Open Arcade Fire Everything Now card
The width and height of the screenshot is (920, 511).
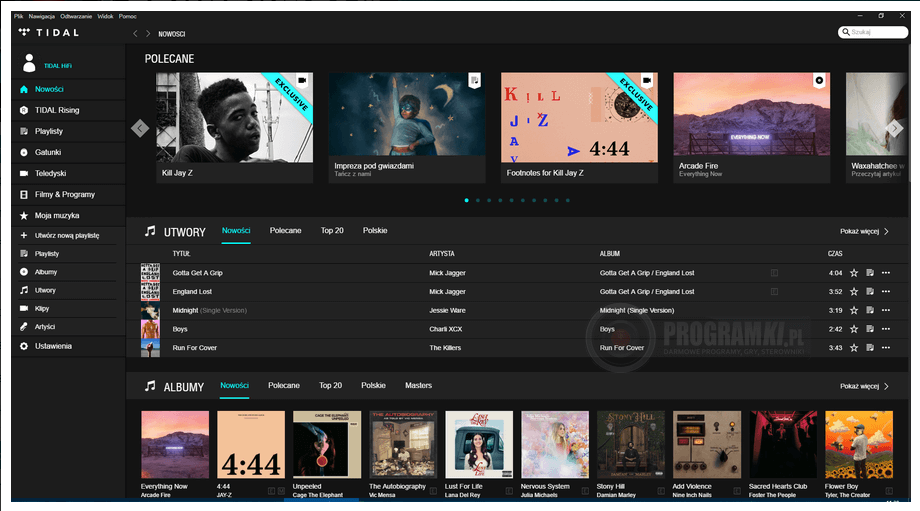[752, 127]
